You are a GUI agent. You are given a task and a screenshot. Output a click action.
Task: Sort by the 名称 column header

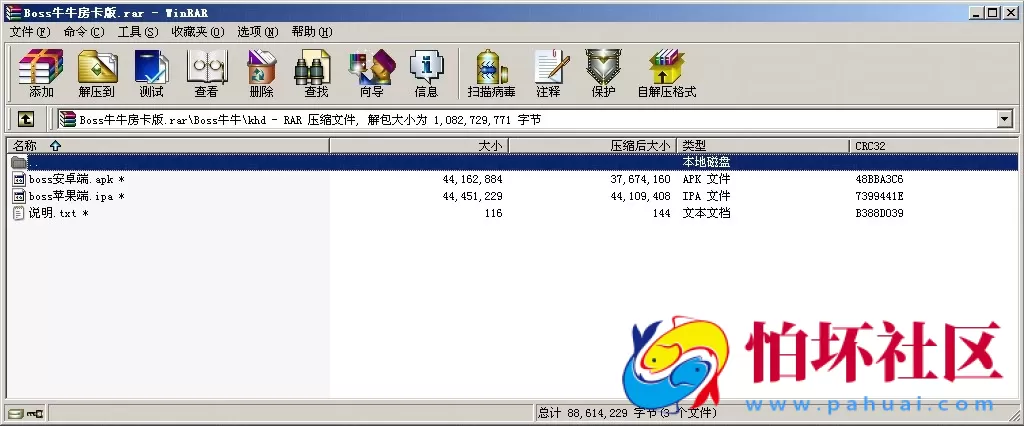pyautogui.click(x=167, y=146)
